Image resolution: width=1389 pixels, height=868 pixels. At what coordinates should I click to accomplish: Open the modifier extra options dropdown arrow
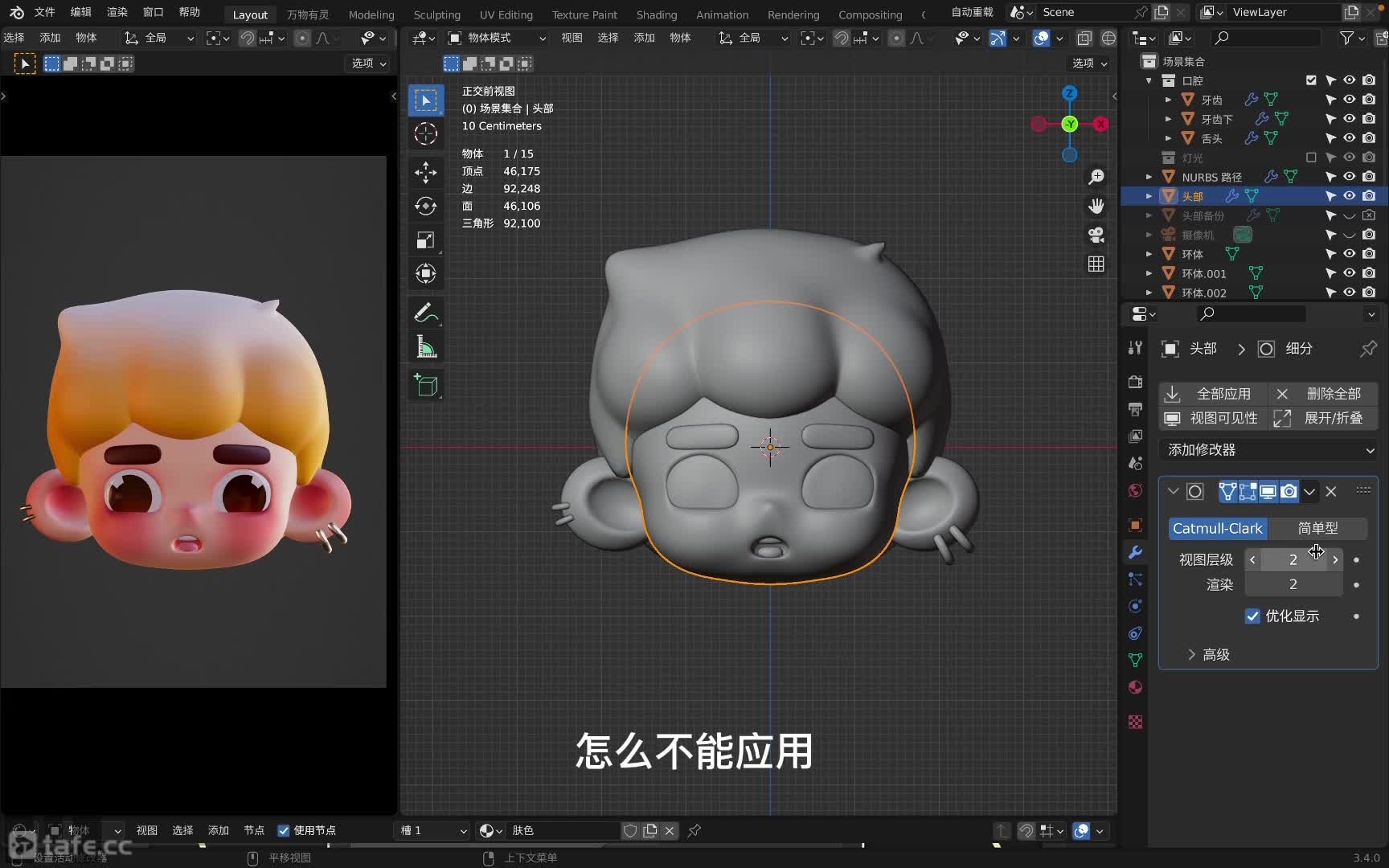coord(1310,491)
